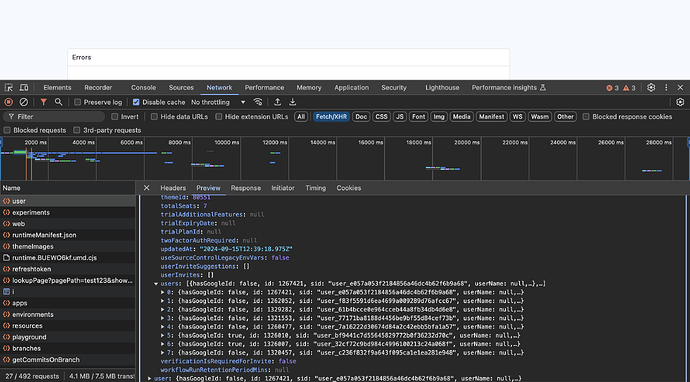690x382 pixels.
Task: Click the red errors count badge
Action: [x=612, y=88]
